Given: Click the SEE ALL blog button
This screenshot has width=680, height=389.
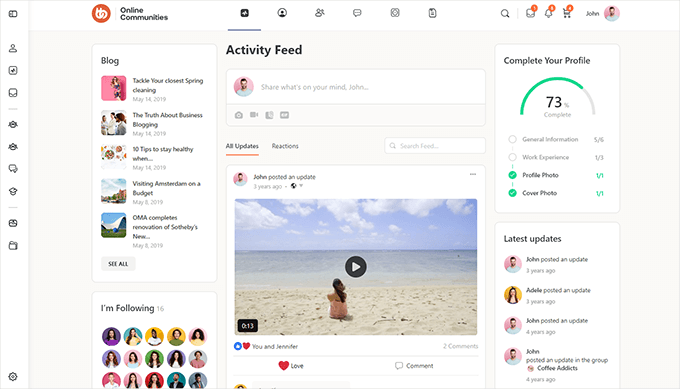Looking at the screenshot, I should [x=118, y=264].
